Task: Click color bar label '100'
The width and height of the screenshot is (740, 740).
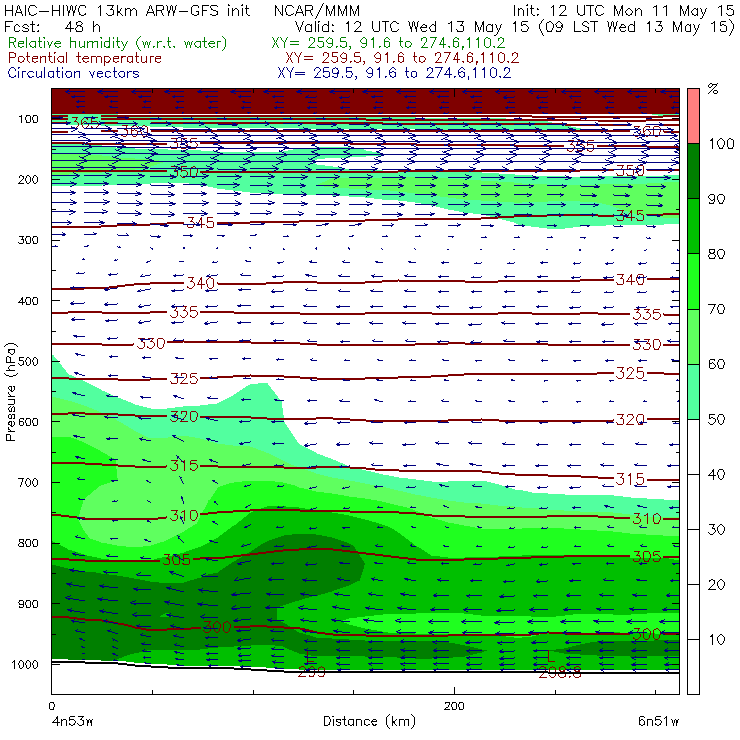Action: coord(721,144)
